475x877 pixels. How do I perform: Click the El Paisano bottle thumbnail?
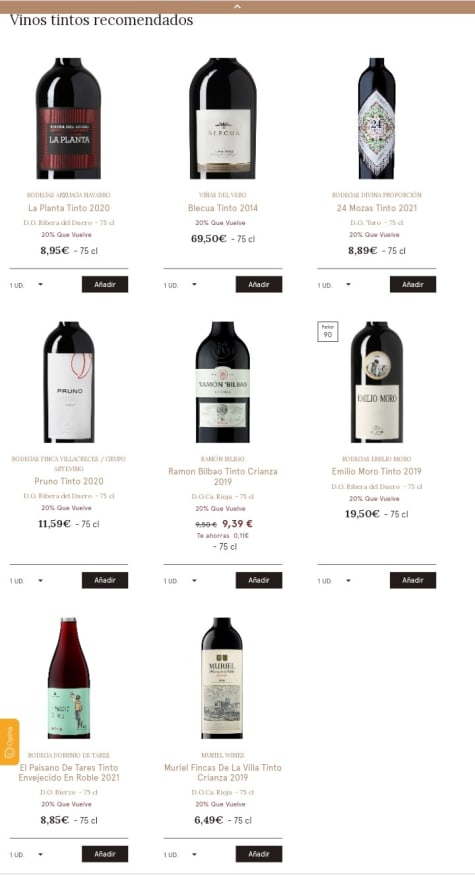69,678
